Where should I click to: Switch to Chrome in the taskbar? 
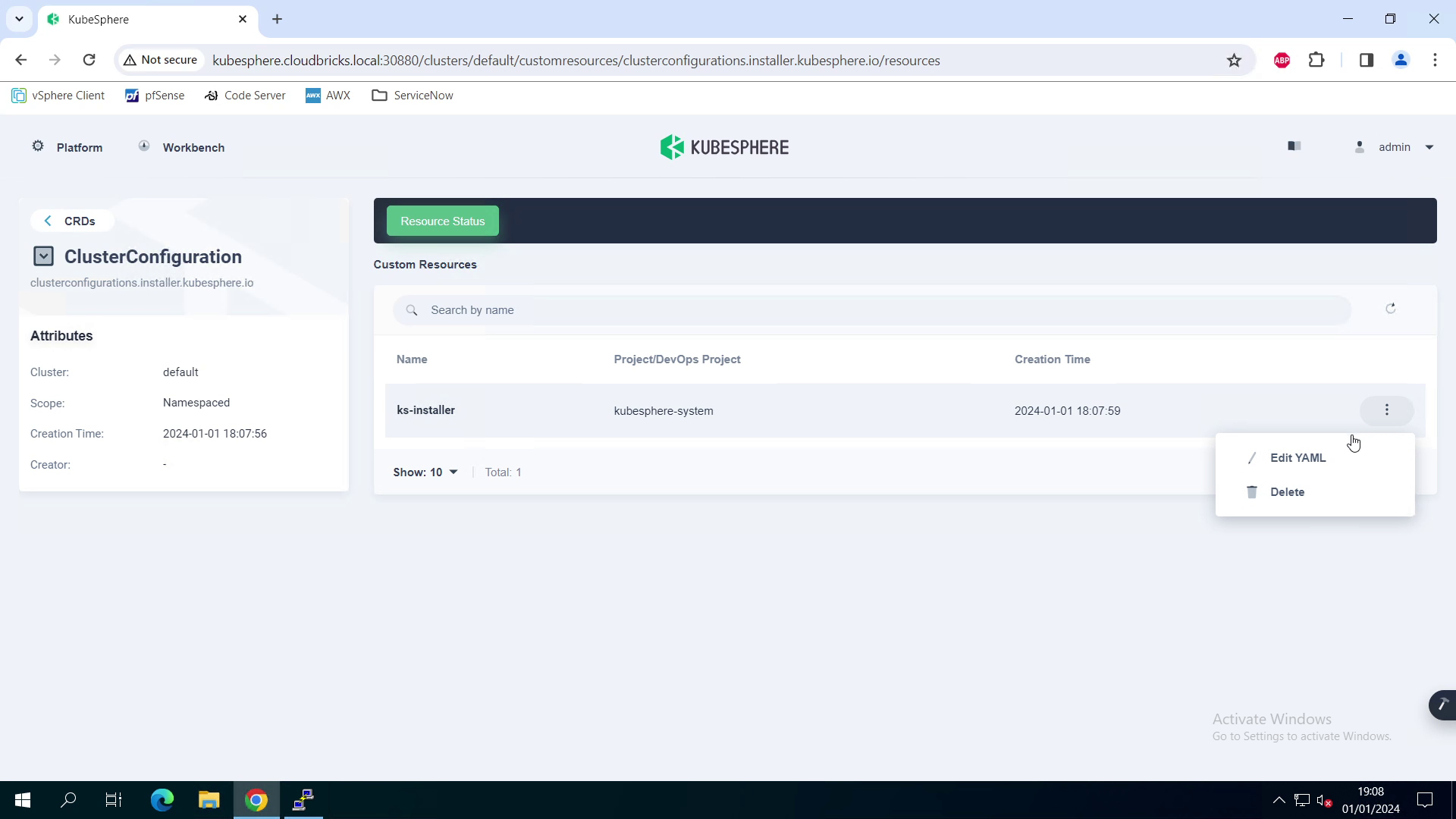pyautogui.click(x=256, y=800)
